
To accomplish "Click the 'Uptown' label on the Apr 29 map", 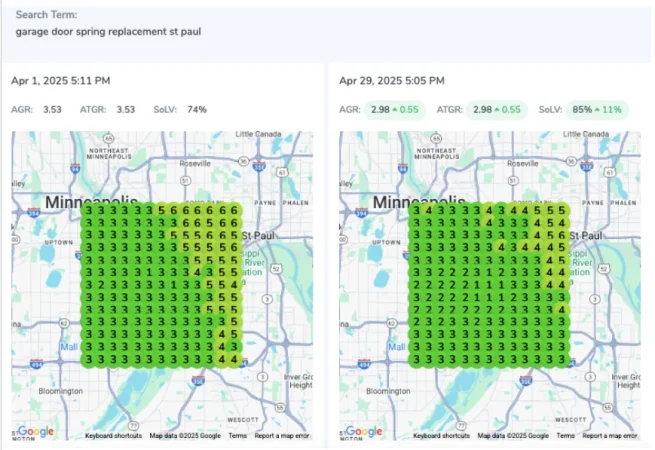I will (386, 242).
